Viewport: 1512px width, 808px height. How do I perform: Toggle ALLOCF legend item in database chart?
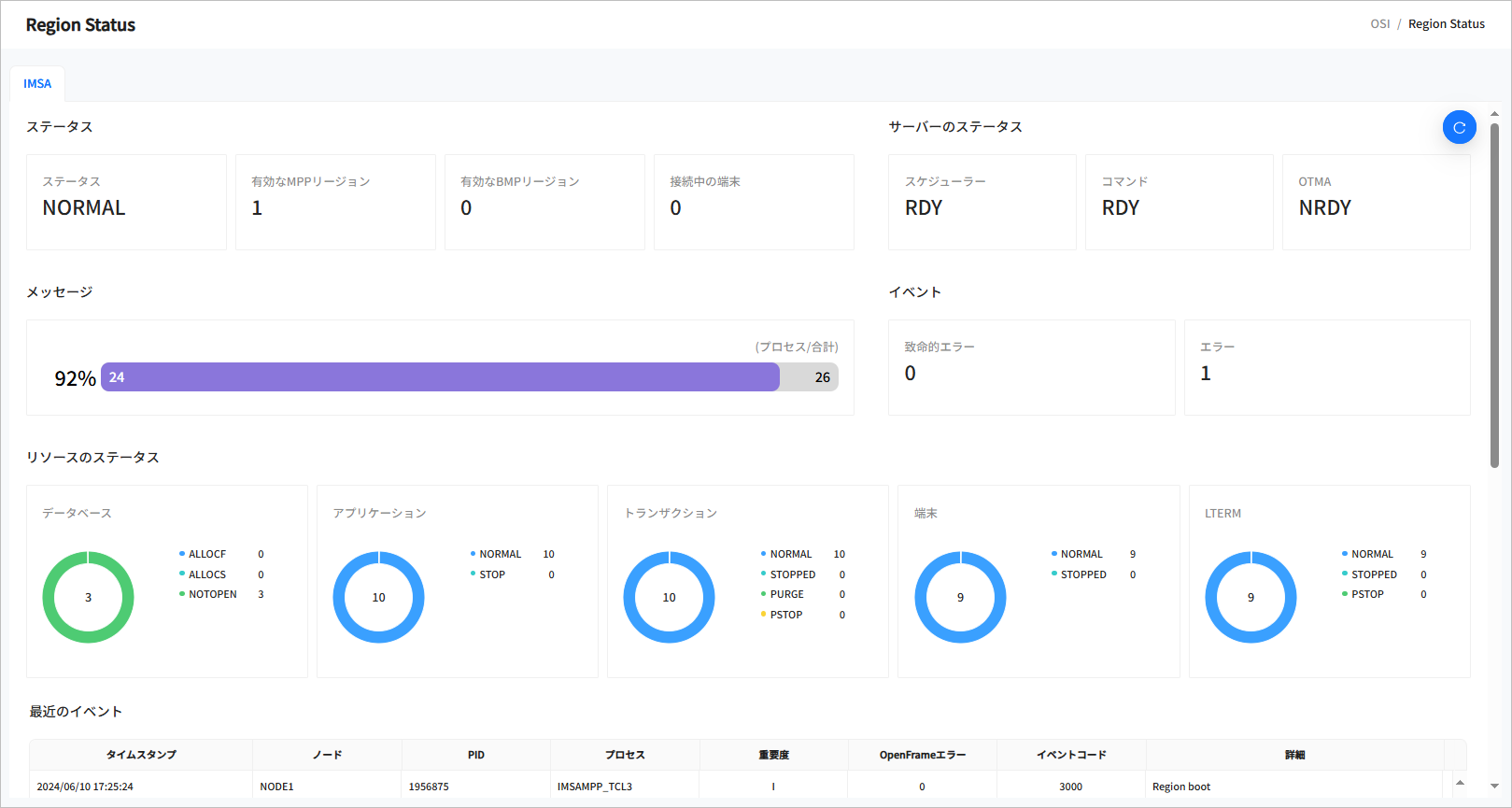[x=206, y=555]
